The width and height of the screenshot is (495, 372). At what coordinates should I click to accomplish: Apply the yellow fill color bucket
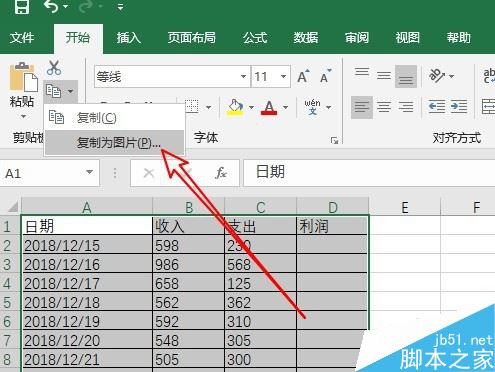click(235, 107)
